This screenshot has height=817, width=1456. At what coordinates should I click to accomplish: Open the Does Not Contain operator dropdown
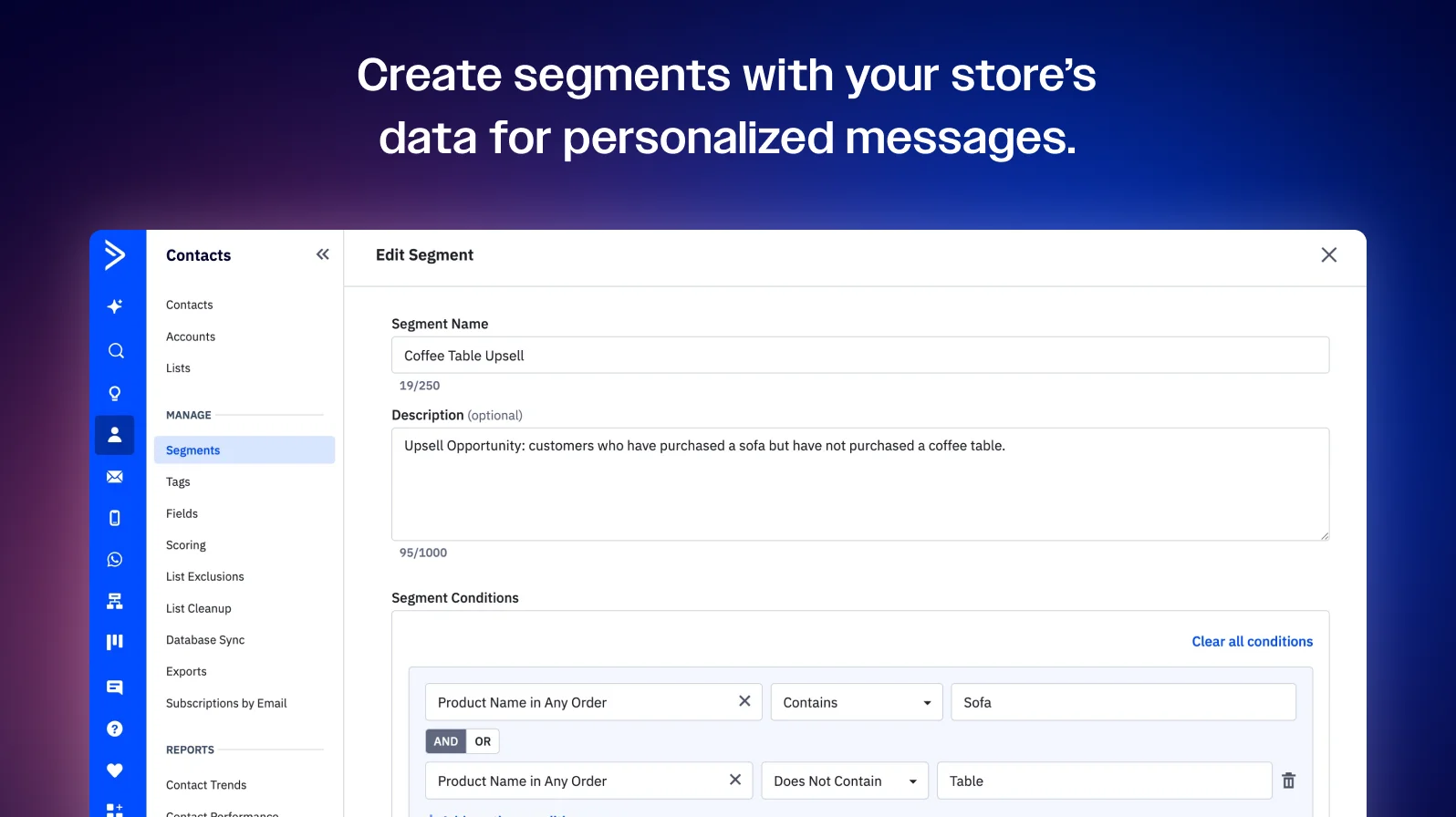(845, 781)
